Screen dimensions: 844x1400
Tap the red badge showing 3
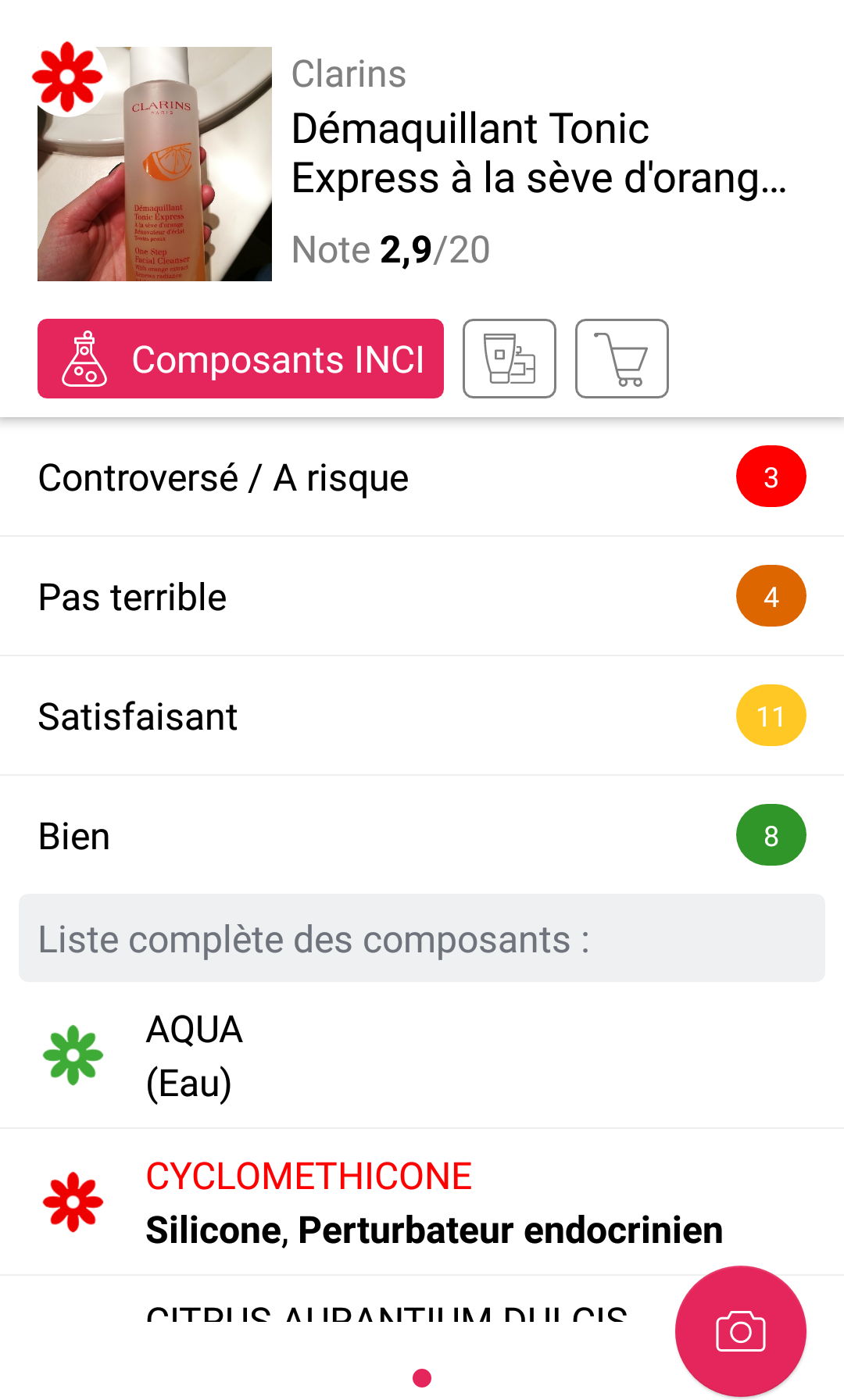point(771,477)
